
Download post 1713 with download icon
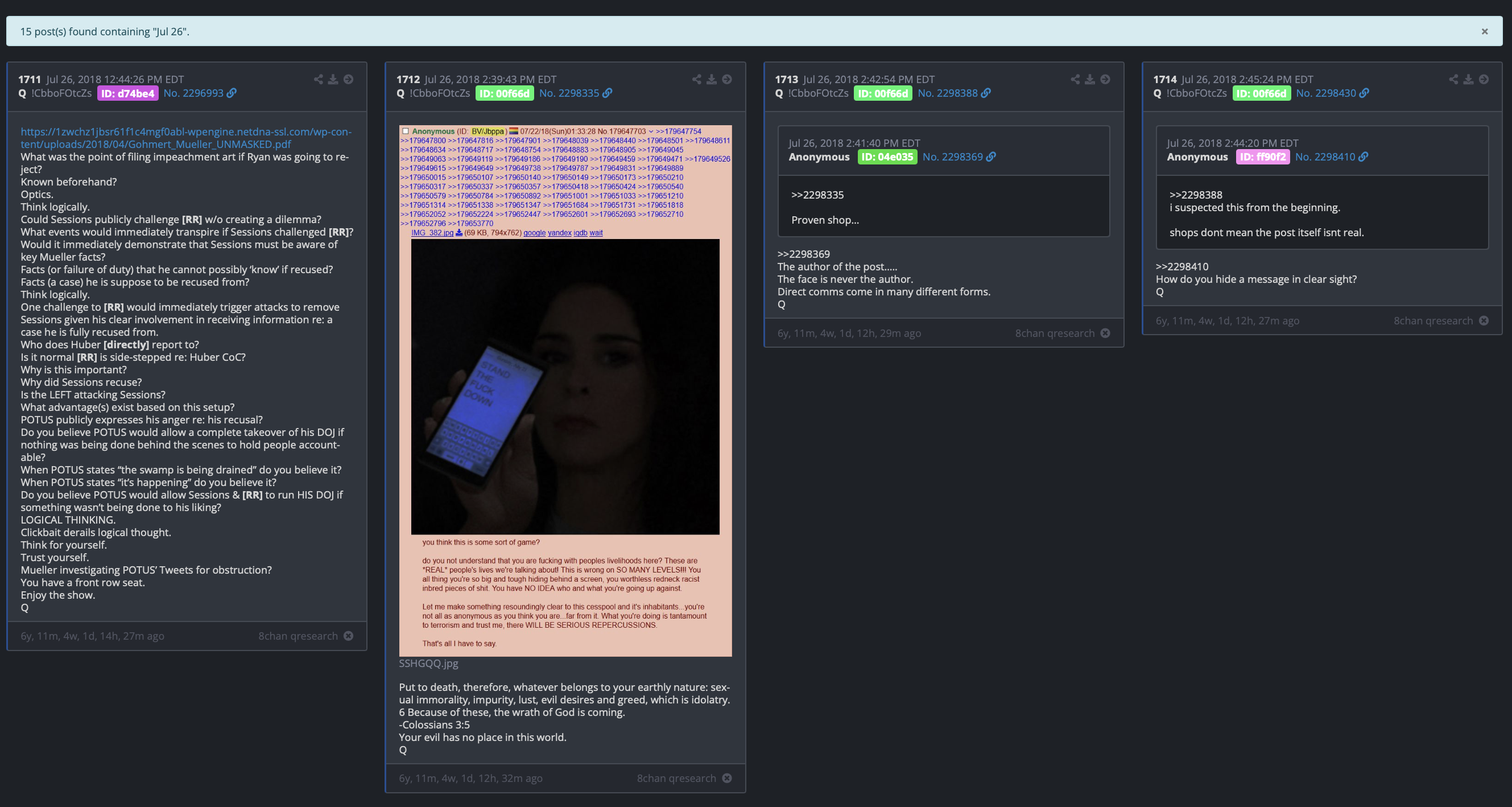[x=1090, y=79]
